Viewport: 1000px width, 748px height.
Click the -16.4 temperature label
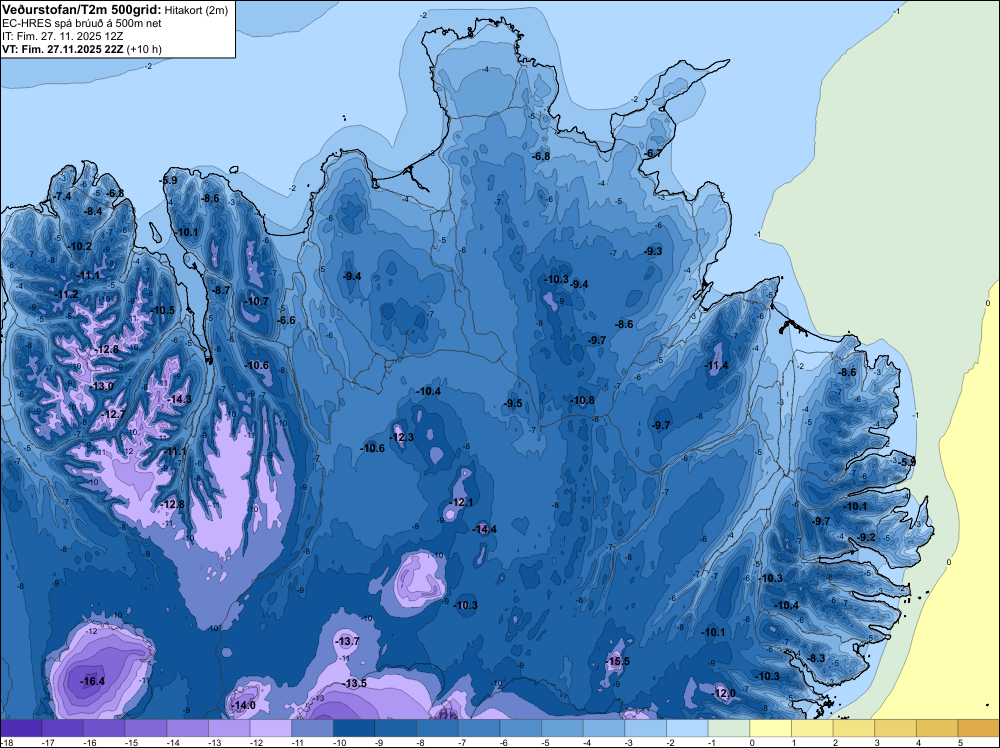[92, 682]
